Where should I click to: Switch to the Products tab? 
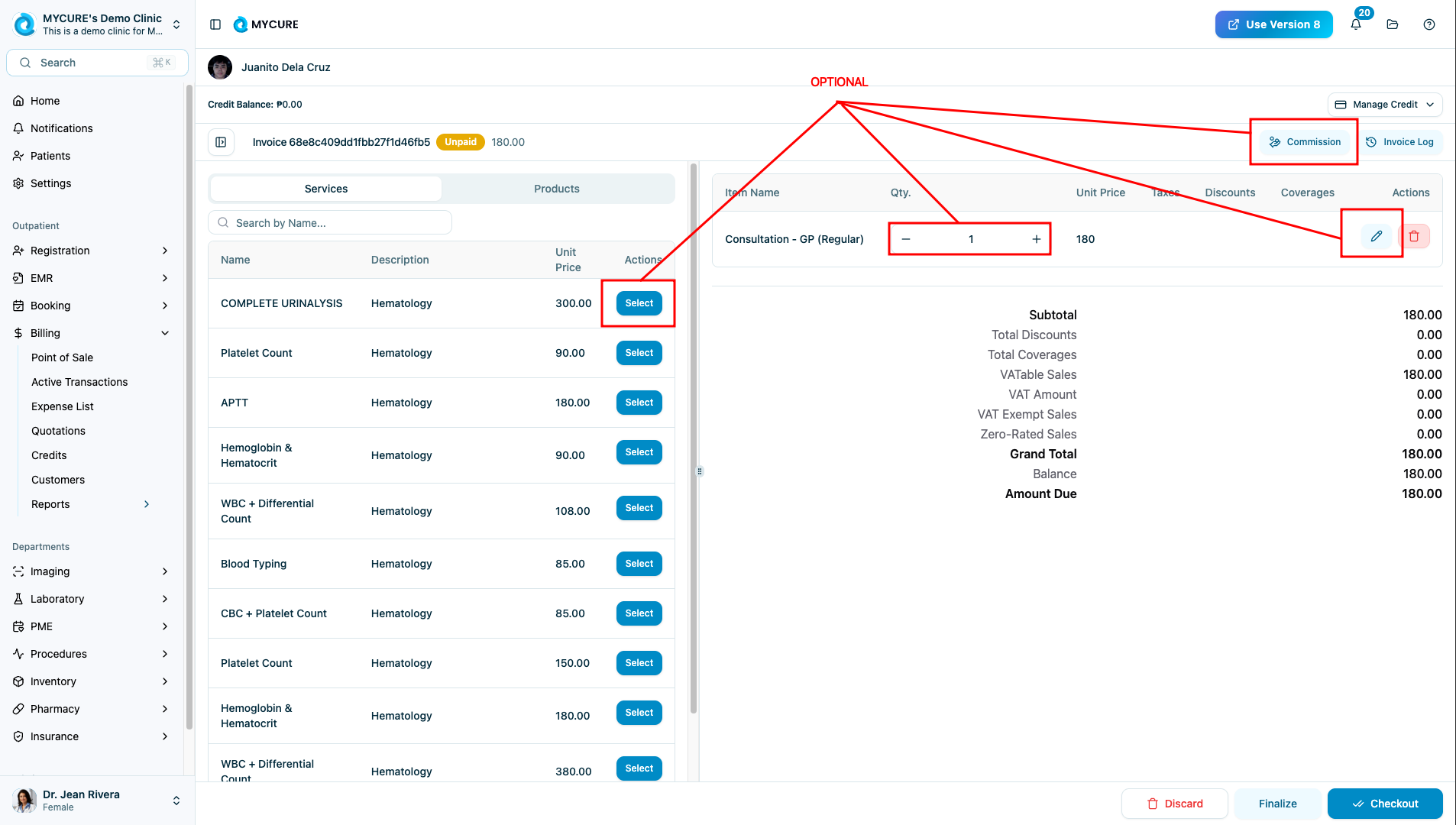pyautogui.click(x=556, y=189)
